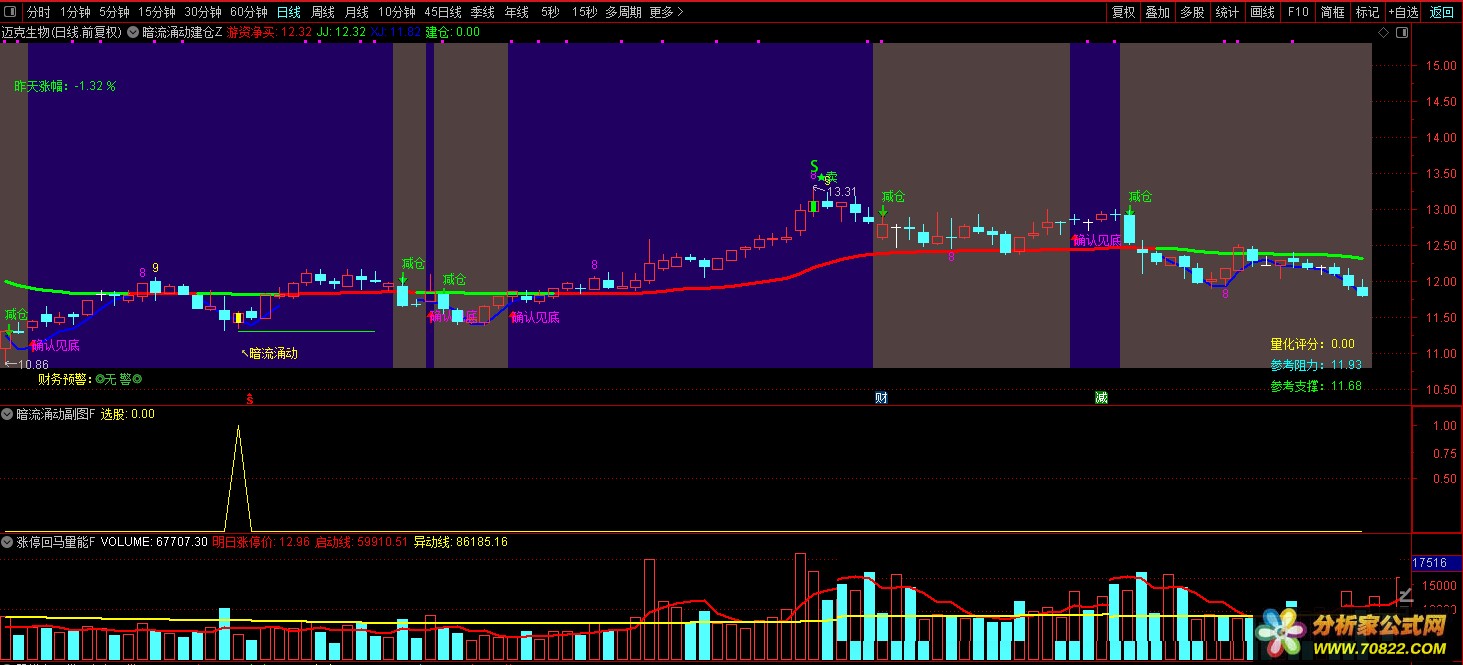1463x665 pixels.
Task: Click the 参考支撑 11.68 text
Action: (x=1316, y=386)
